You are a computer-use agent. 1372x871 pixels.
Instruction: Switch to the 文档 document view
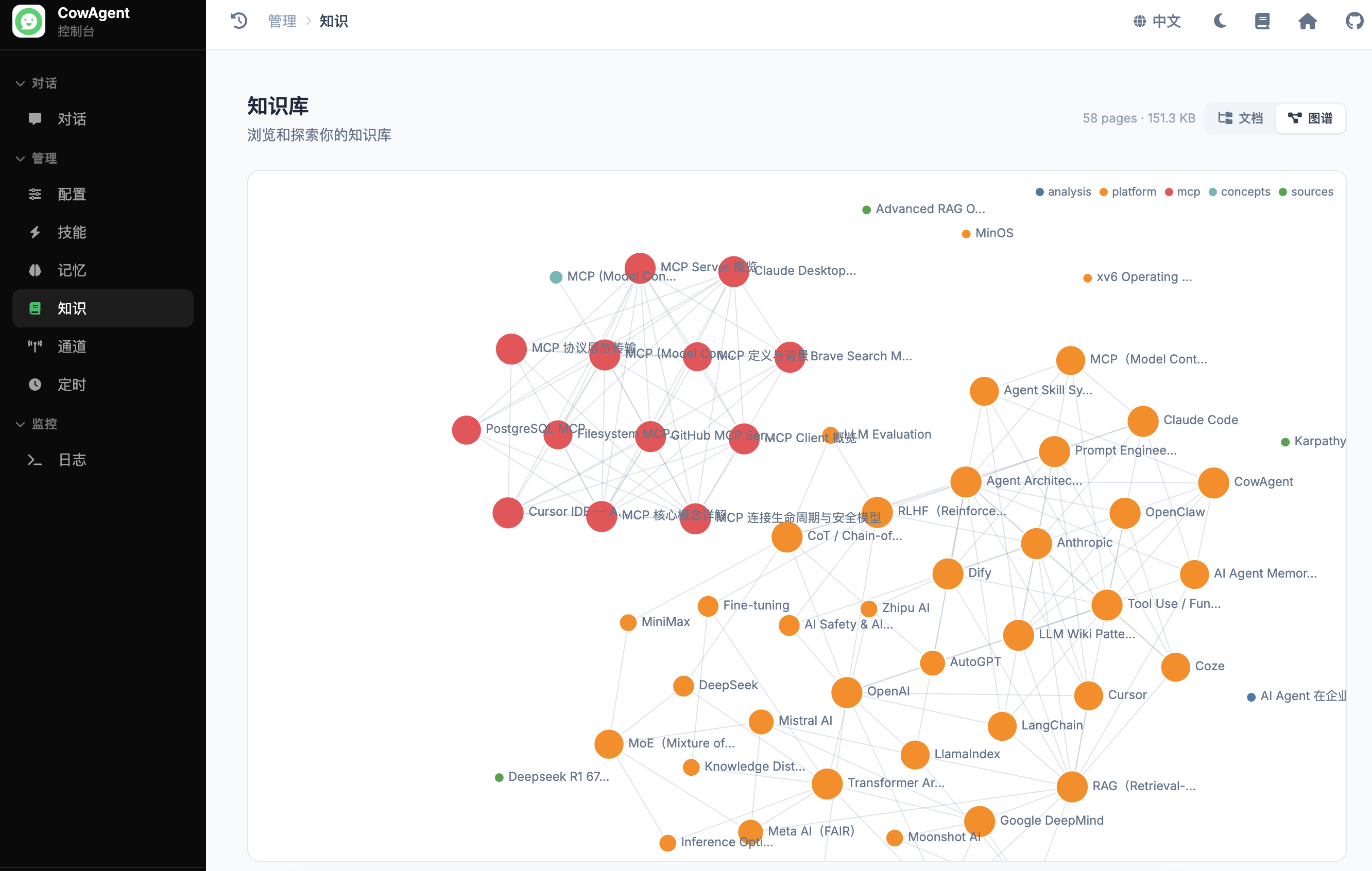[1240, 118]
